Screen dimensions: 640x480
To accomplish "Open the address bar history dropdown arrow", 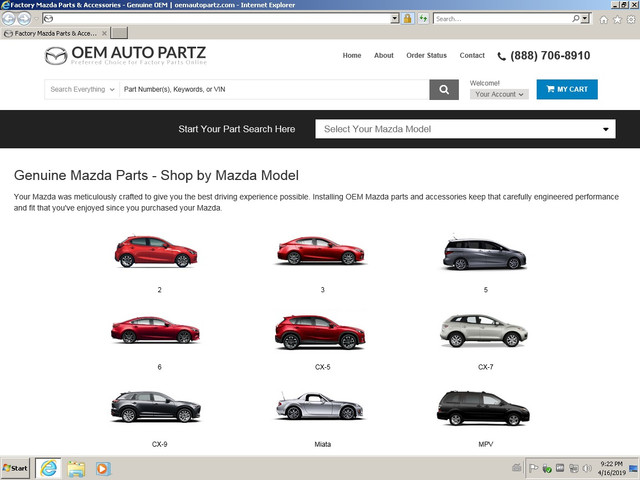I will [x=394, y=18].
